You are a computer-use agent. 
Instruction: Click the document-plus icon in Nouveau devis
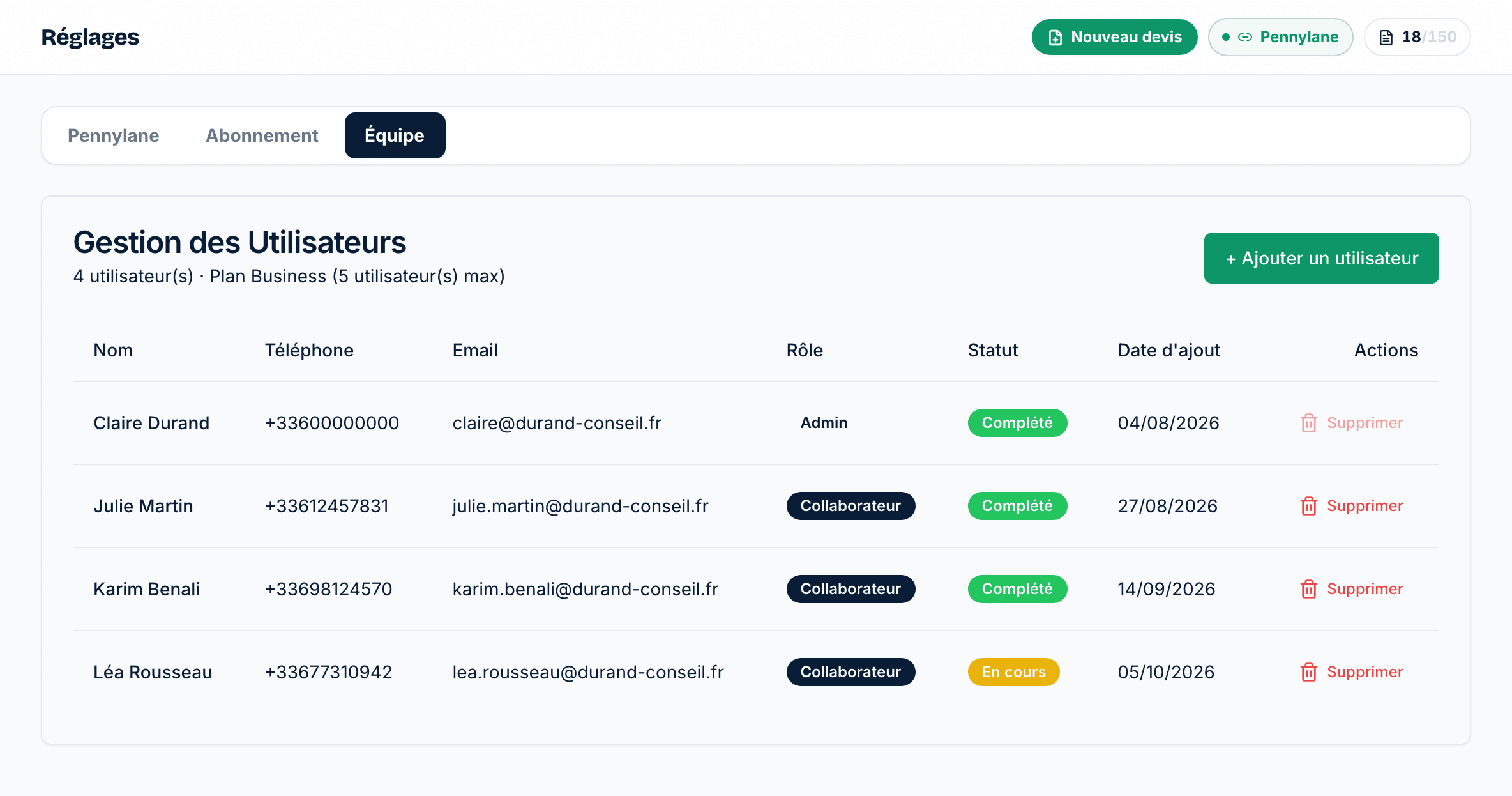point(1055,38)
